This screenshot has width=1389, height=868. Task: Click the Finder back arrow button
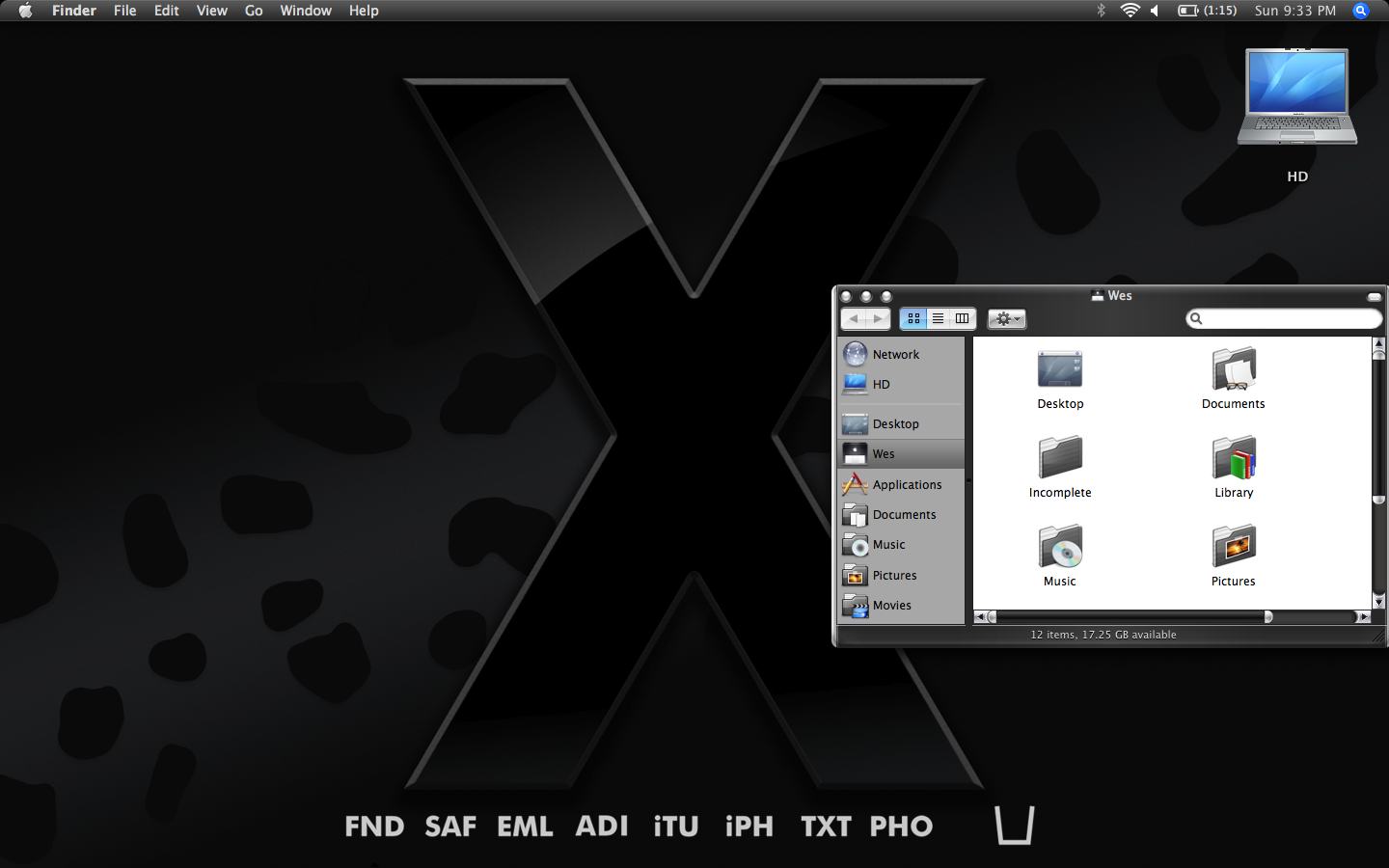click(854, 318)
